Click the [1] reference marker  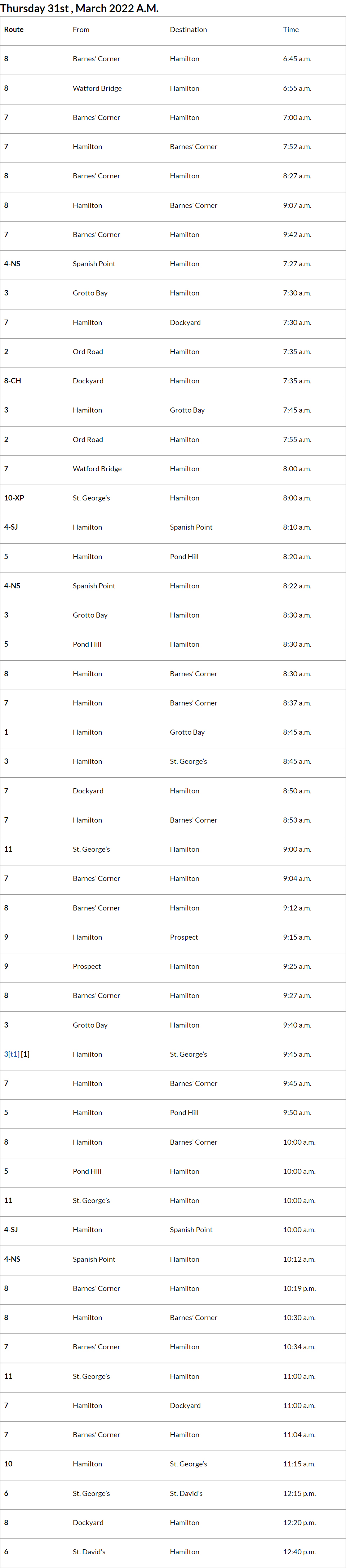click(25, 1054)
